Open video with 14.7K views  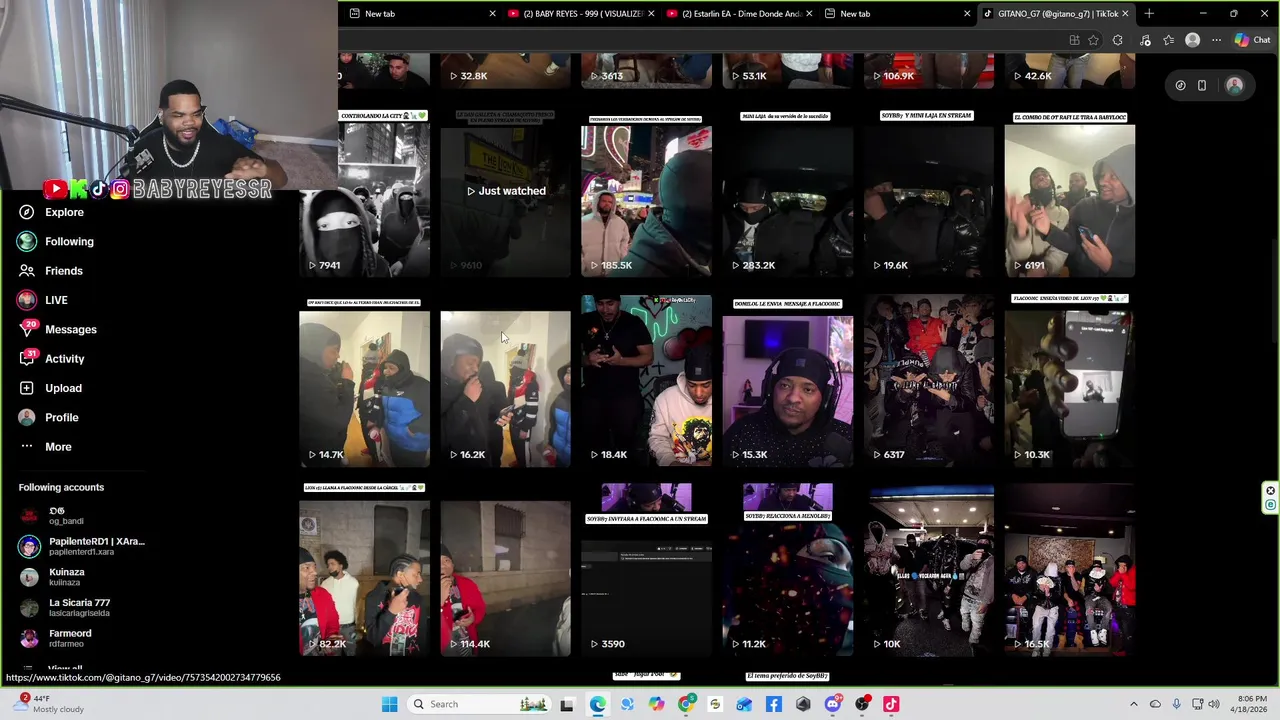[364, 382]
